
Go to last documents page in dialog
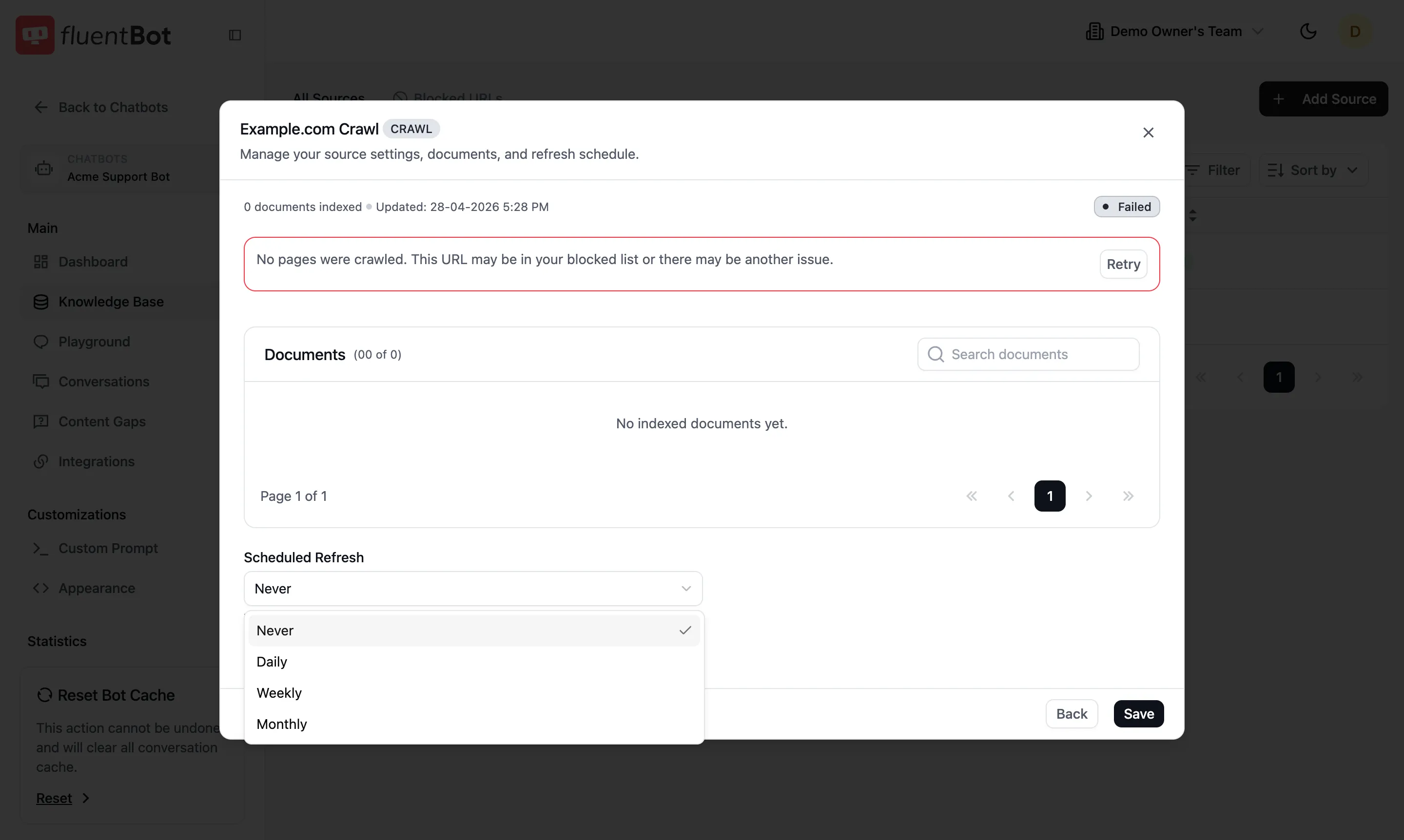tap(1128, 496)
